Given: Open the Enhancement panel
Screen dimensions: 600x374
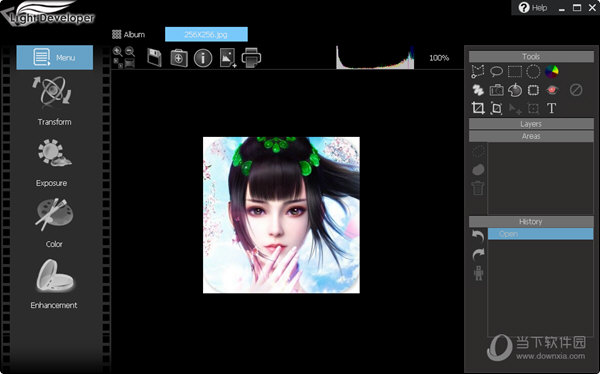Looking at the screenshot, I should 54,284.
